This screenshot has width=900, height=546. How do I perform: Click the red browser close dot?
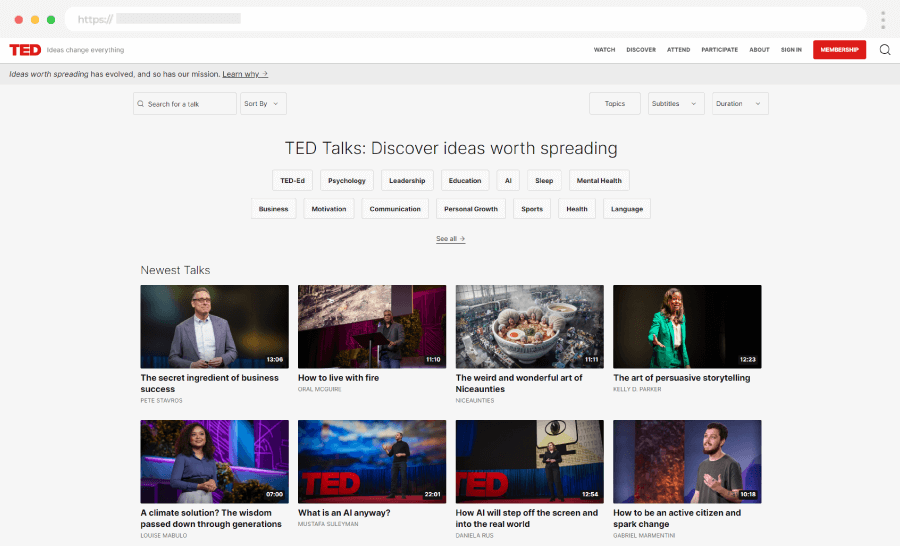pos(18,20)
